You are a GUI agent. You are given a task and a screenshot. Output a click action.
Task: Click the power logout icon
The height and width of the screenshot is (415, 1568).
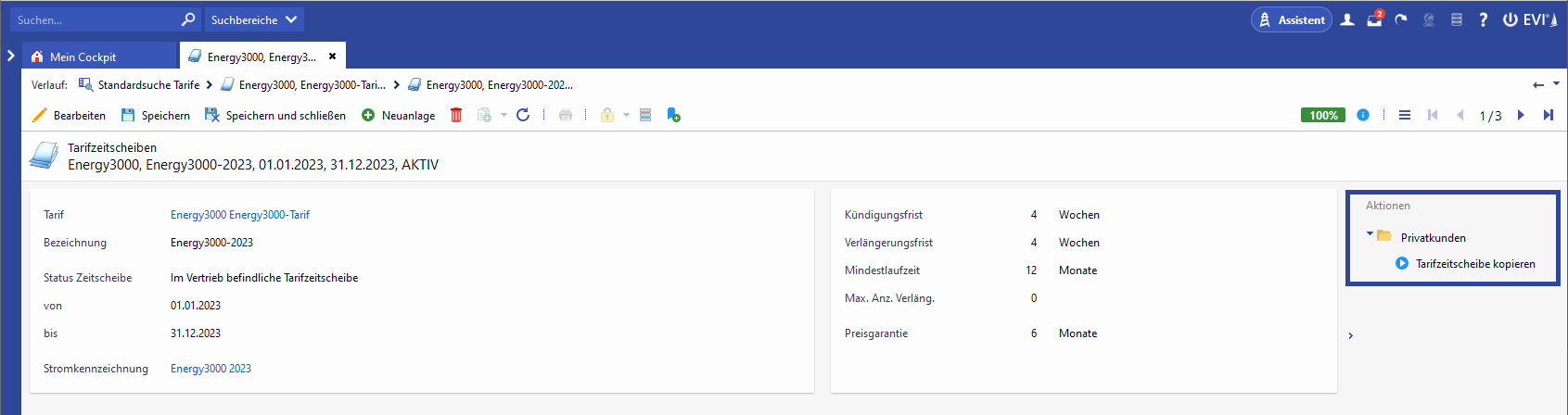[x=1510, y=19]
